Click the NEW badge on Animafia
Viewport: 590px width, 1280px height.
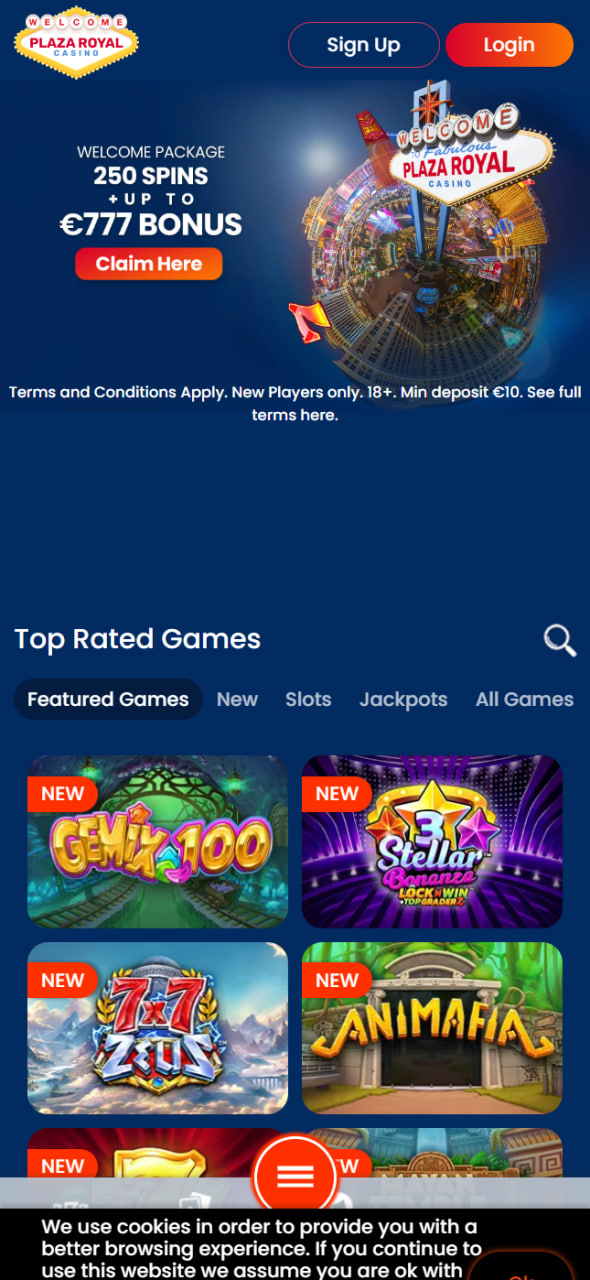pos(336,980)
